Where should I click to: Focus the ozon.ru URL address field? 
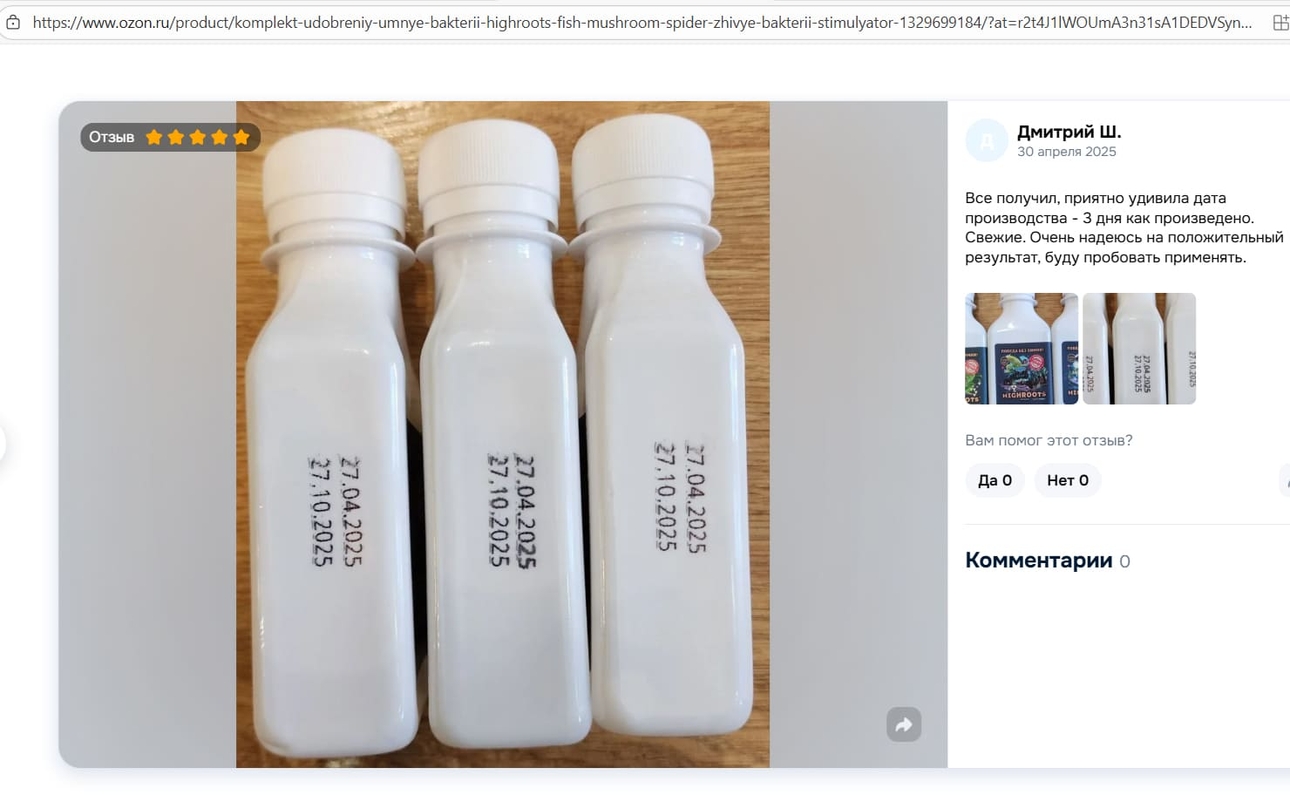(640, 22)
